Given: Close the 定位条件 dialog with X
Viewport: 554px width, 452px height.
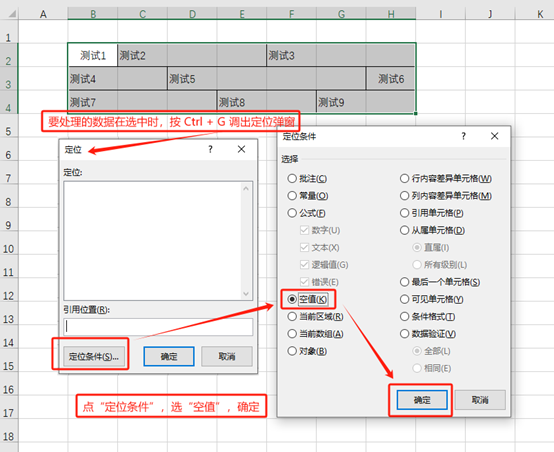Looking at the screenshot, I should [494, 136].
